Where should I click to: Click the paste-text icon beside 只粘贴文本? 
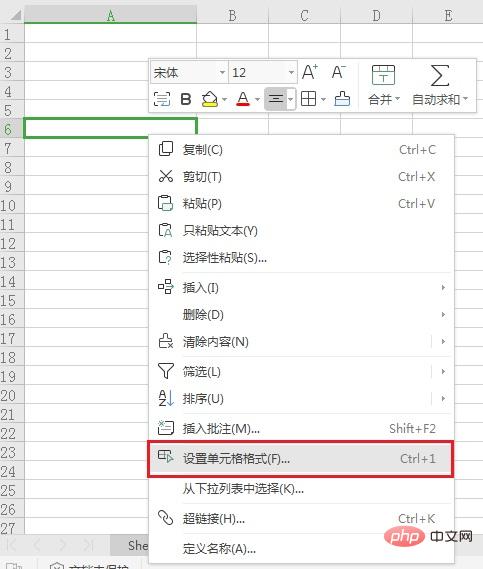pos(165,230)
